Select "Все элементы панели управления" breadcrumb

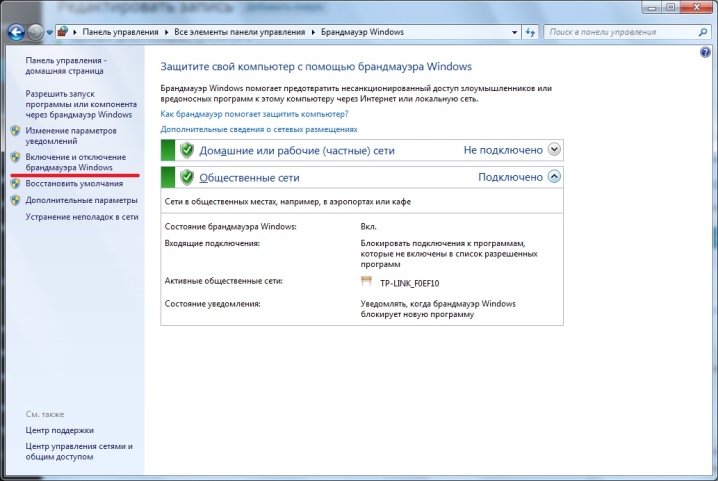pos(239,32)
